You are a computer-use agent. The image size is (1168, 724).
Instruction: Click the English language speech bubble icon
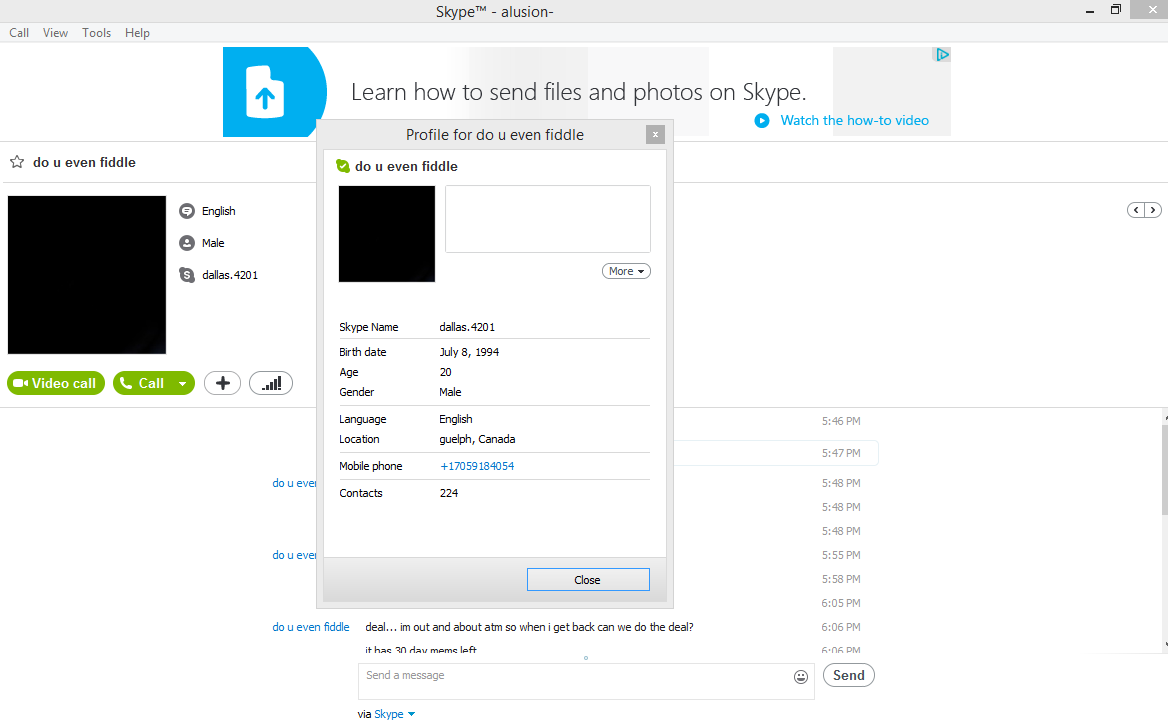(187, 212)
